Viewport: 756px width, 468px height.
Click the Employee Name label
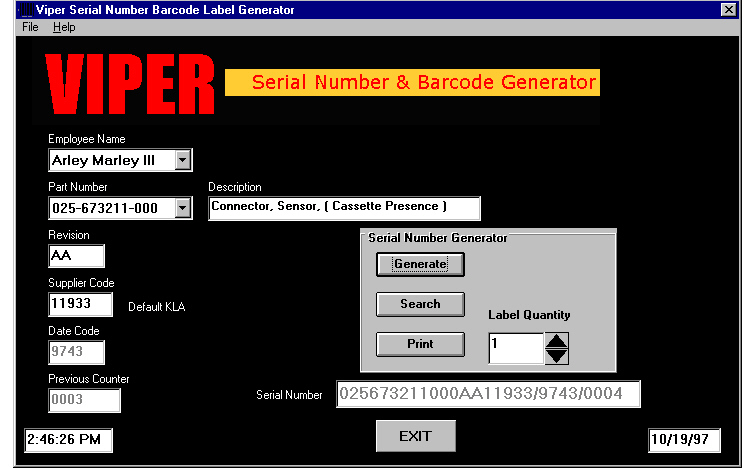pyautogui.click(x=87, y=139)
